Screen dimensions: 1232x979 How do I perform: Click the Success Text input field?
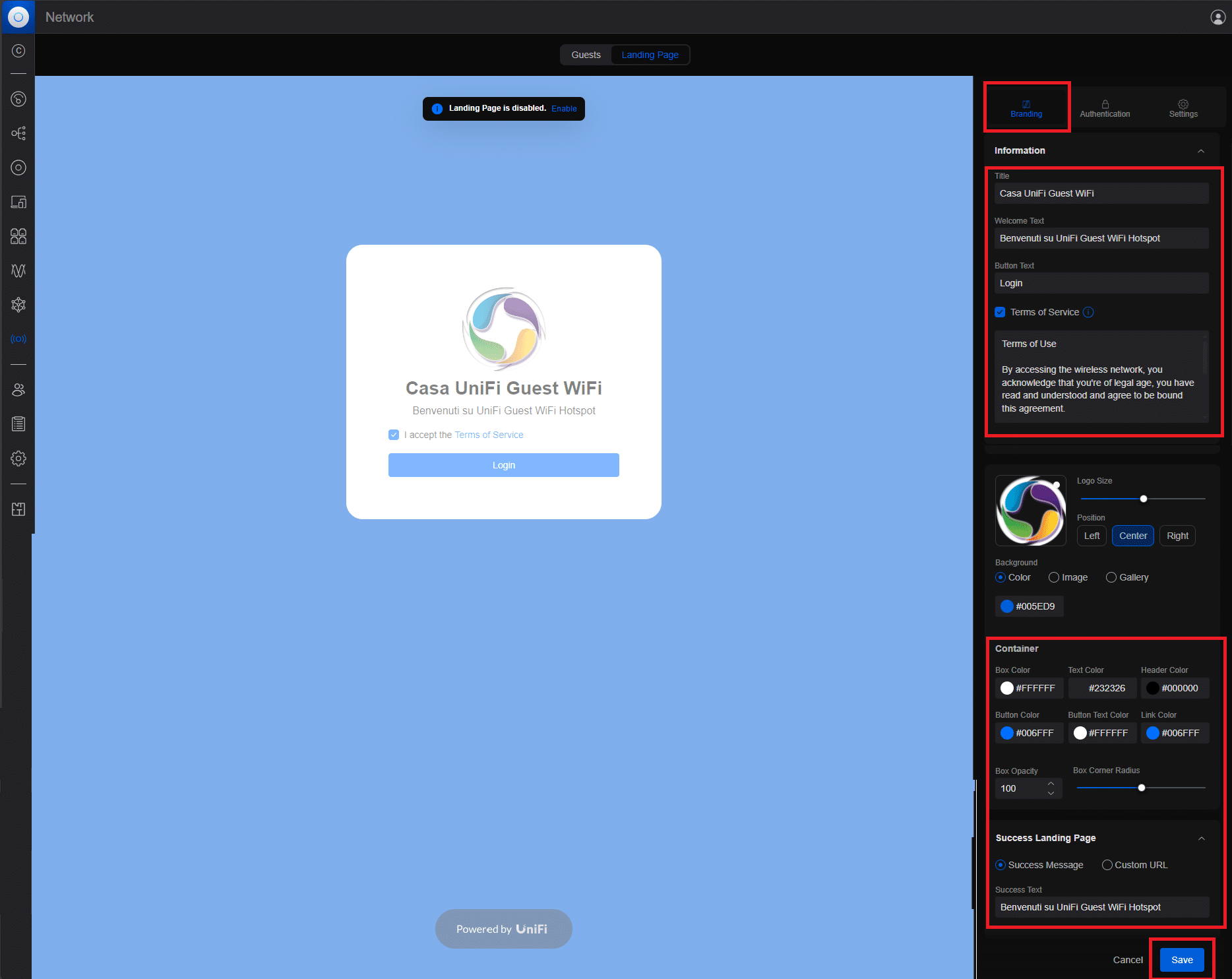1101,907
